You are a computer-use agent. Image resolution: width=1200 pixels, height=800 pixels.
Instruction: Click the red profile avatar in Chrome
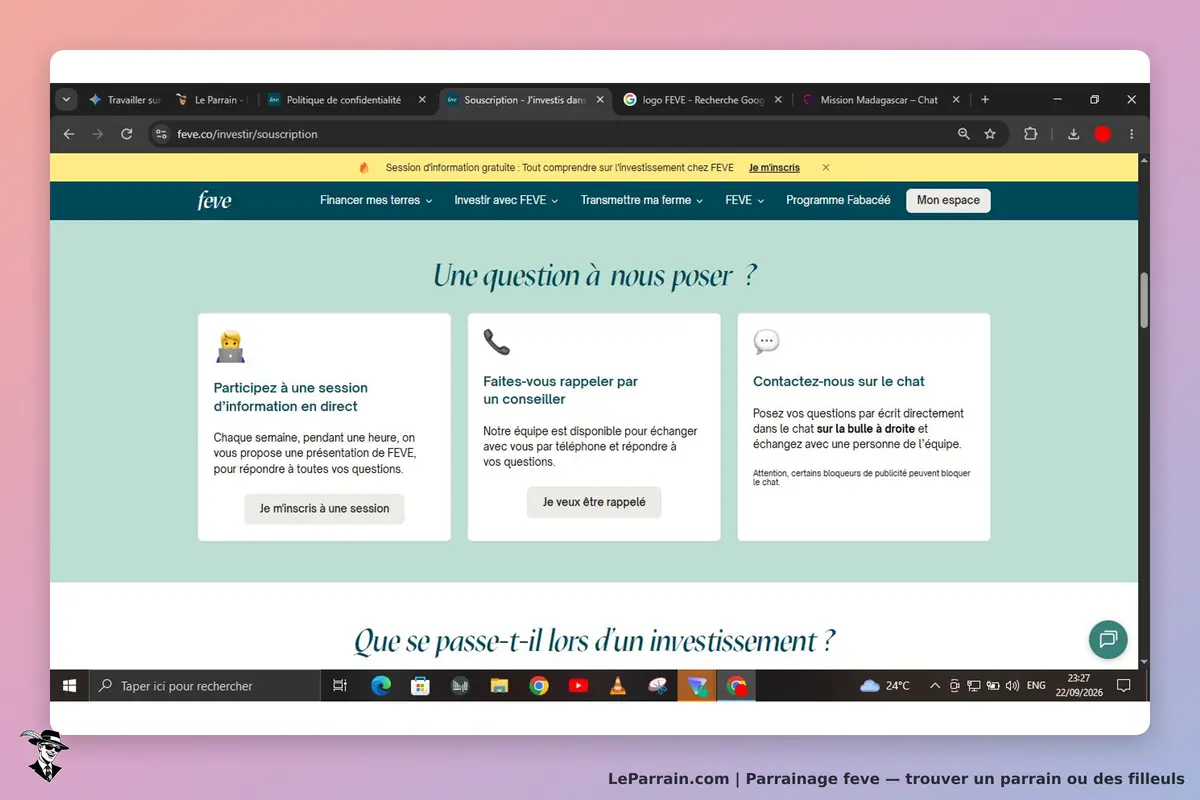click(1102, 134)
